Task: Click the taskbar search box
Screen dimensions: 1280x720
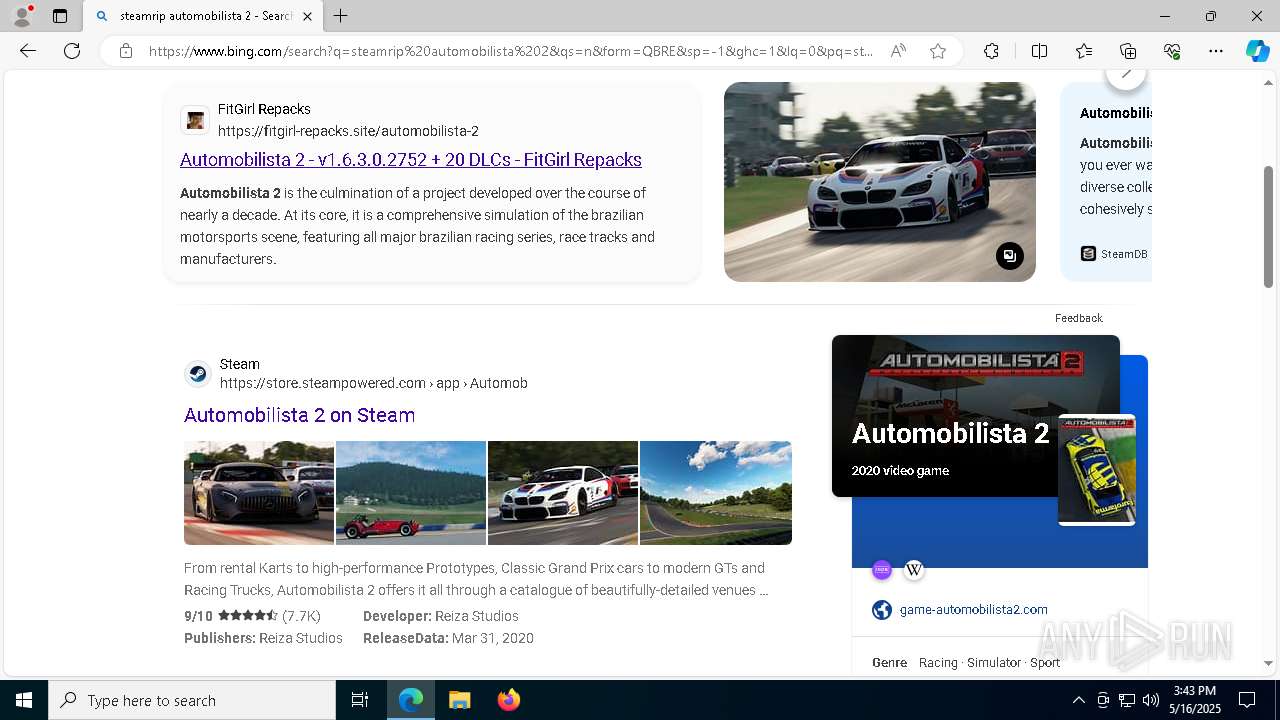Action: 192,700
